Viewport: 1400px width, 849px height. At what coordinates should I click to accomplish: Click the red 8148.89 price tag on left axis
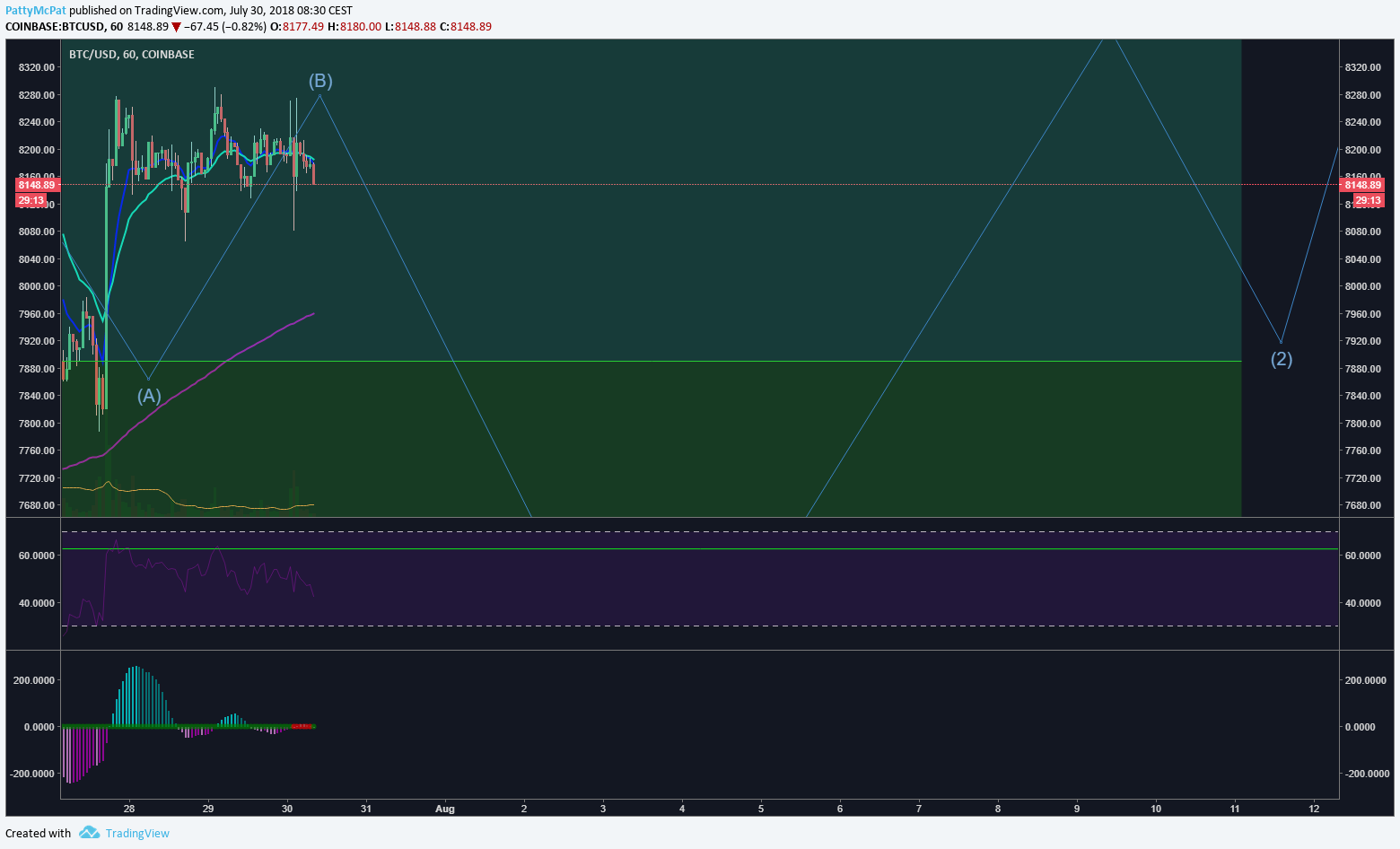(x=38, y=185)
